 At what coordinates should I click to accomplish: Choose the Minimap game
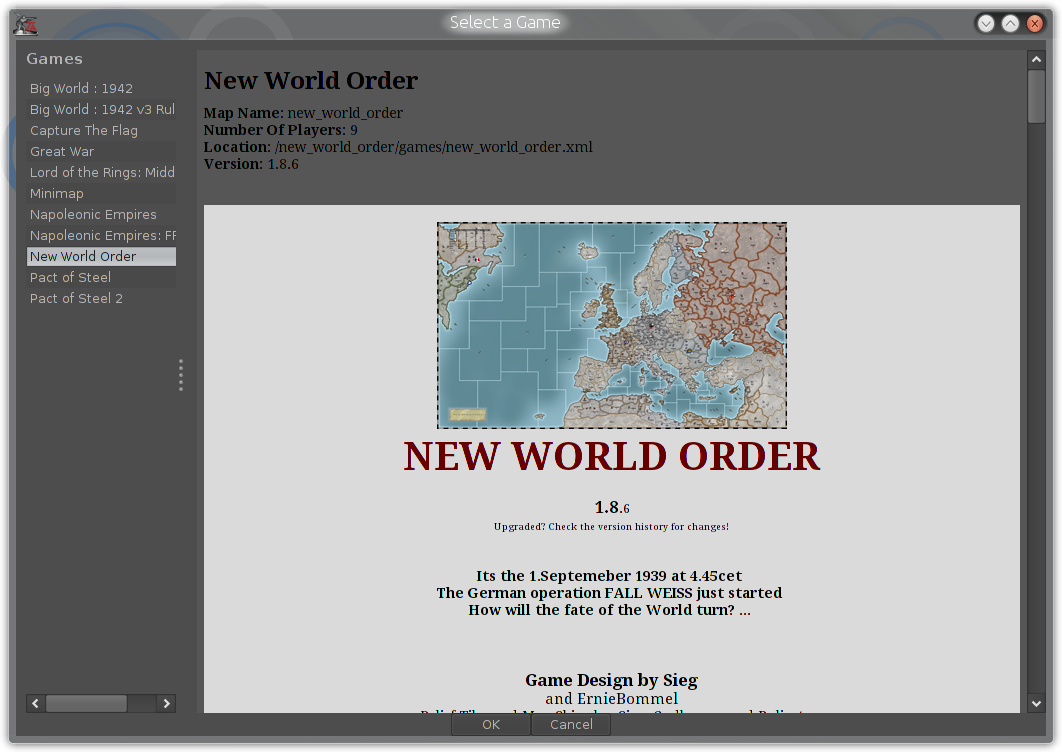101,193
